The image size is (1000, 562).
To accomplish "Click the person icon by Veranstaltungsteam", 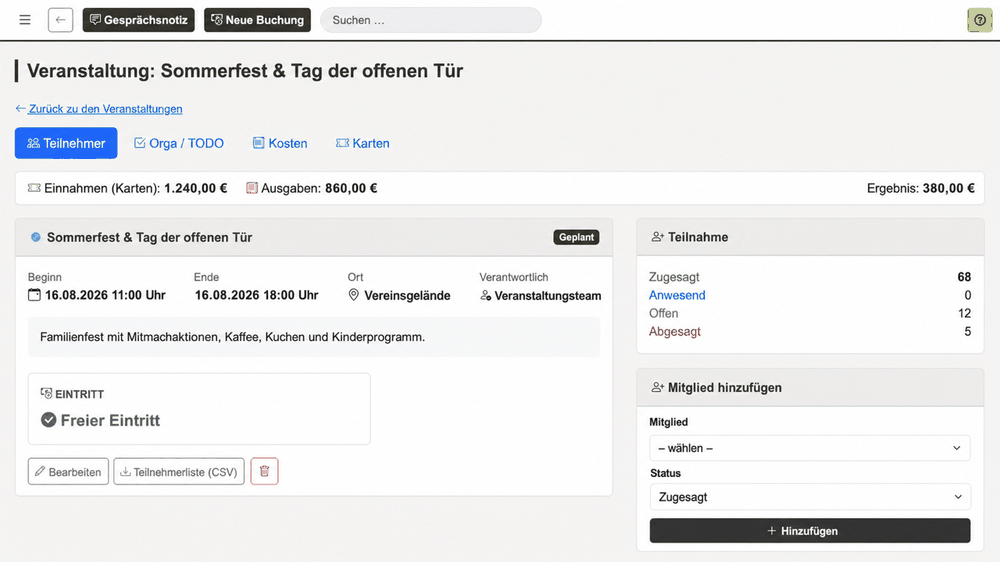I will point(485,295).
